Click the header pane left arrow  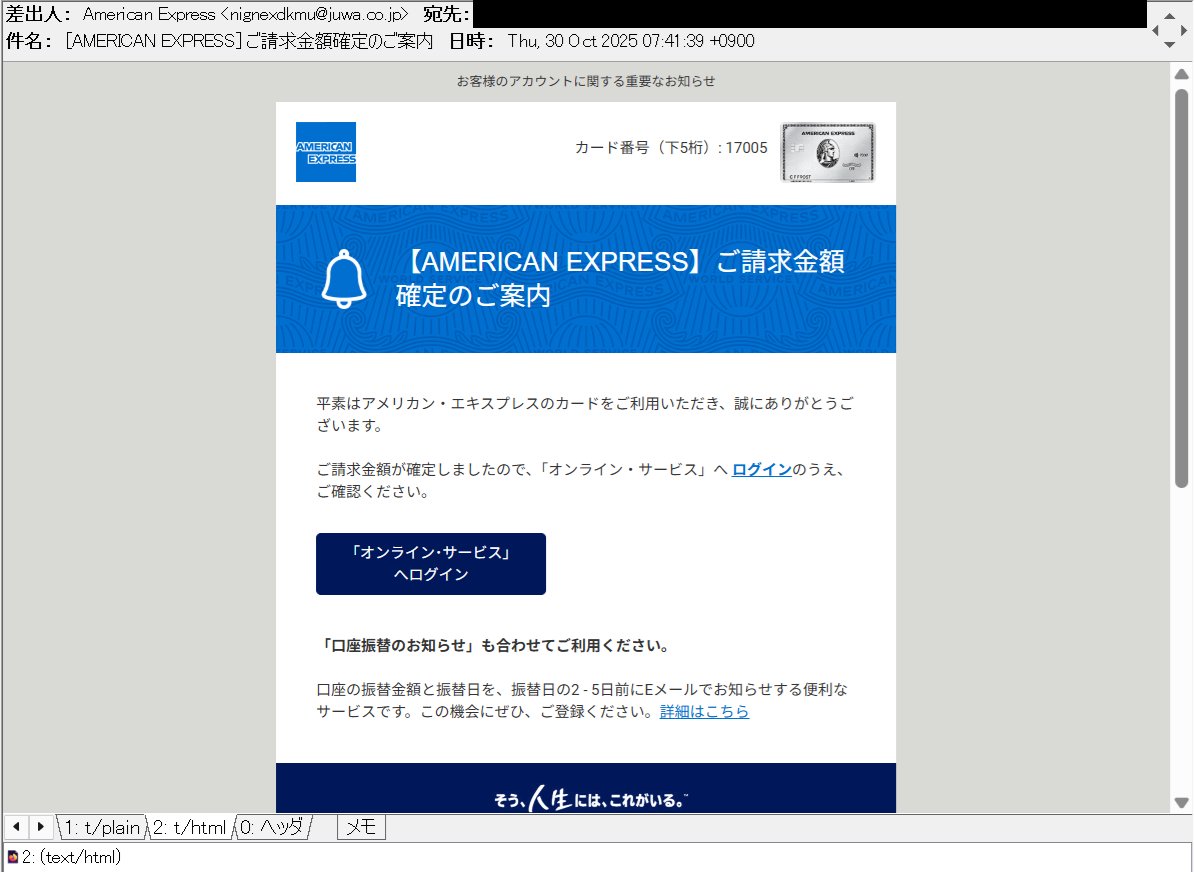pyautogui.click(x=1155, y=30)
